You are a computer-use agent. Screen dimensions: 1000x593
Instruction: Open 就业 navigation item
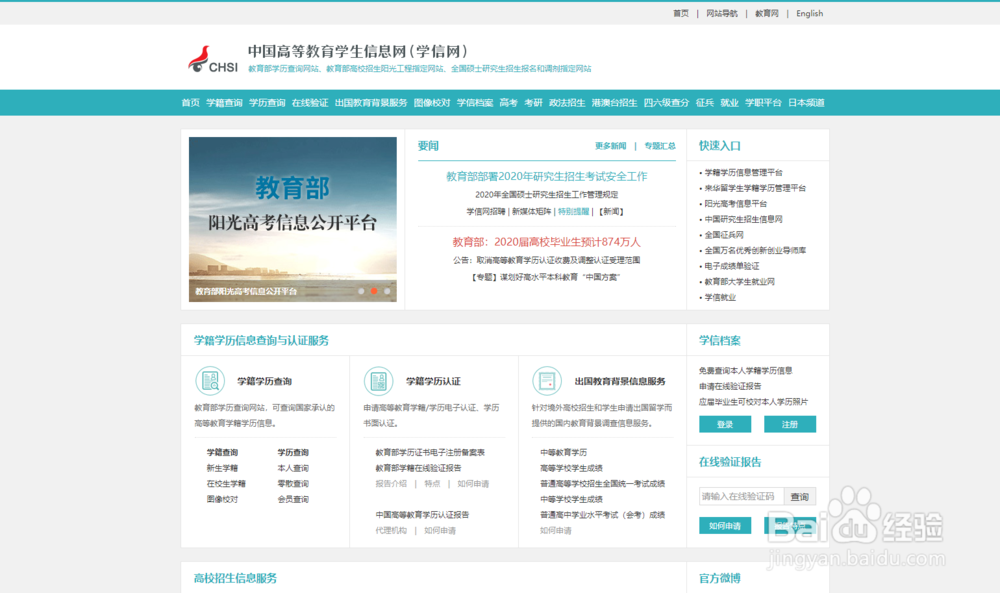(729, 103)
